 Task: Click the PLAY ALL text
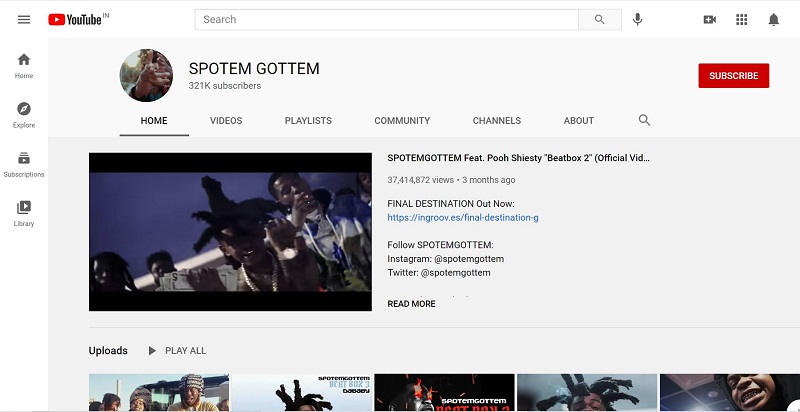click(186, 351)
